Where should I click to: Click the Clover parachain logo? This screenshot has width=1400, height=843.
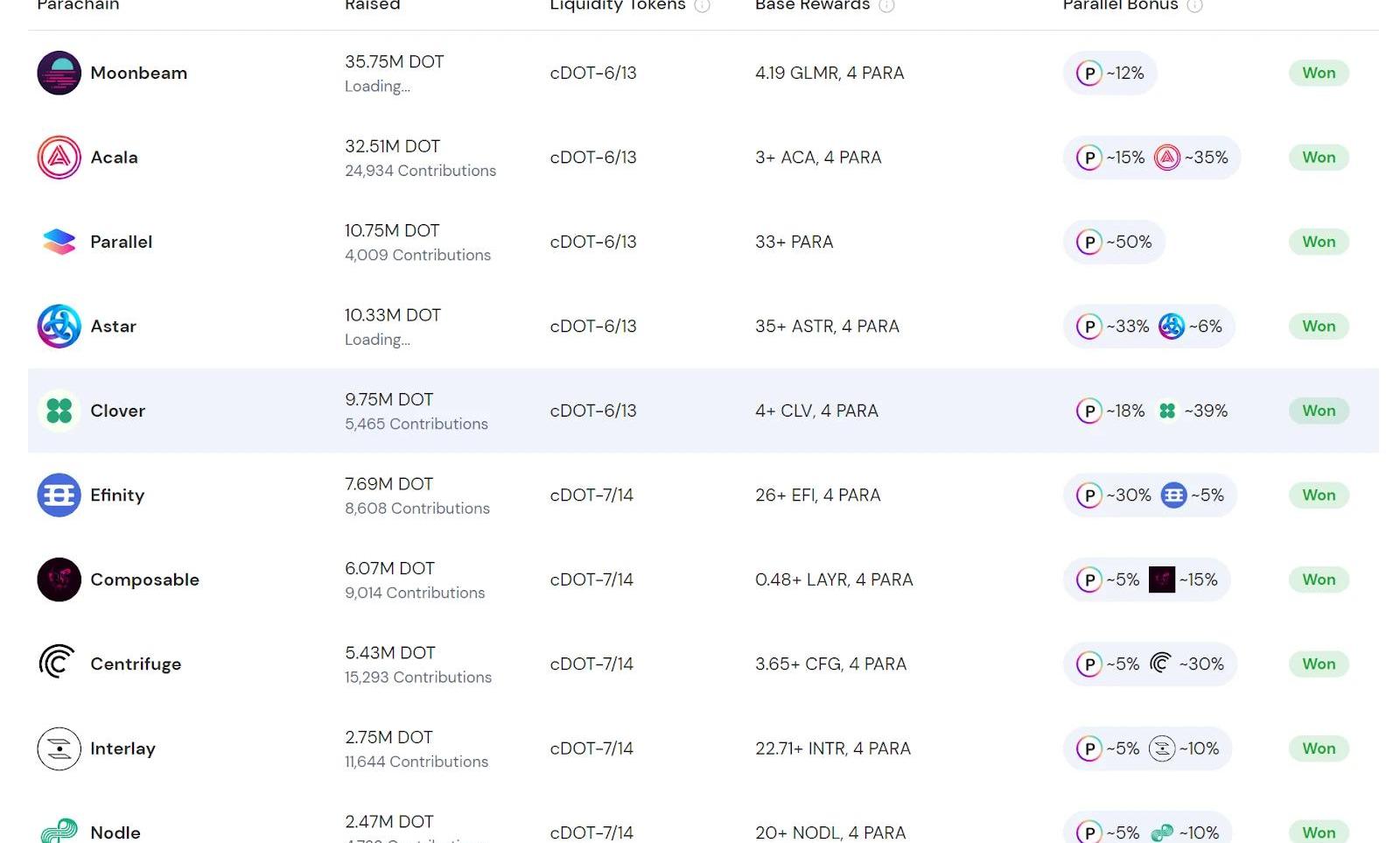point(59,411)
